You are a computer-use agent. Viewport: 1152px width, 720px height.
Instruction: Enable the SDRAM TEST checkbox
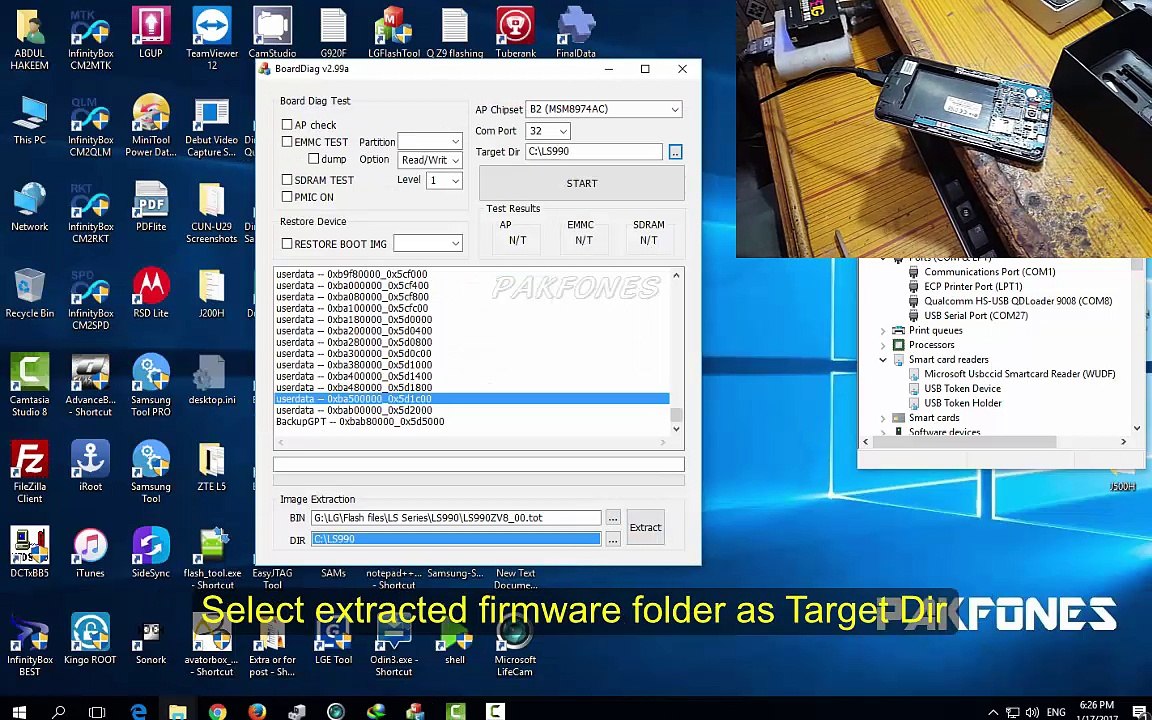(x=287, y=179)
